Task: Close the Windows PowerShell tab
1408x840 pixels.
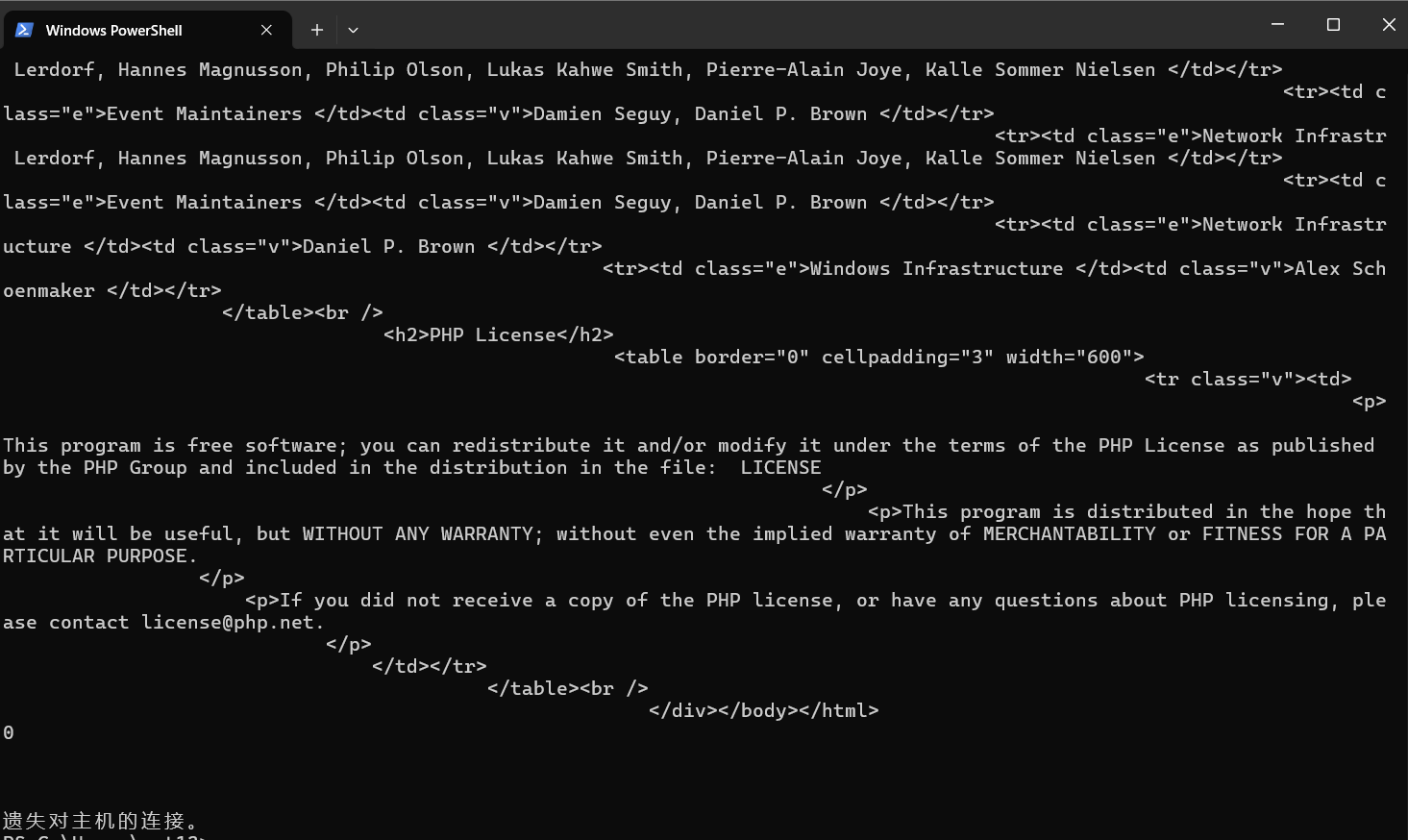Action: [266, 30]
